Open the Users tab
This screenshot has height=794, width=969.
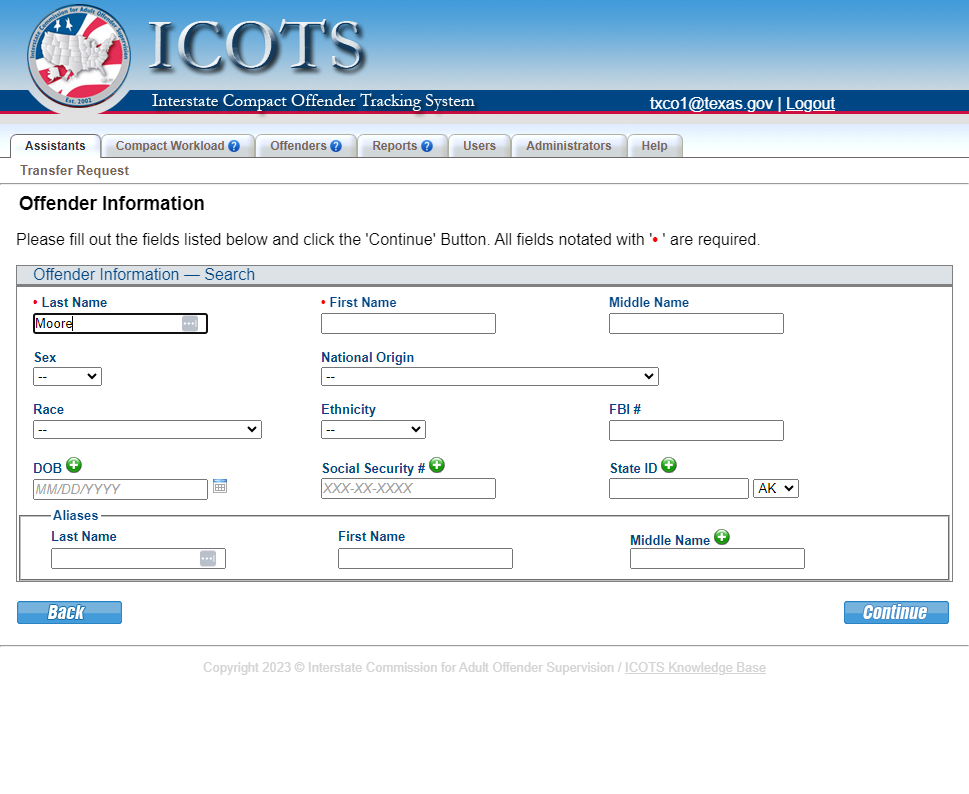[x=479, y=146]
